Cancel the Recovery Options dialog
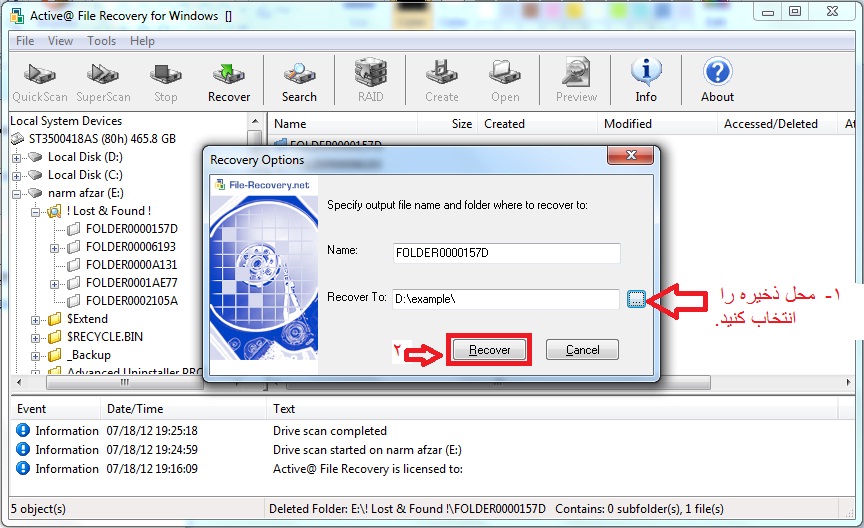Screen dimensions: 864x528 [x=582, y=350]
